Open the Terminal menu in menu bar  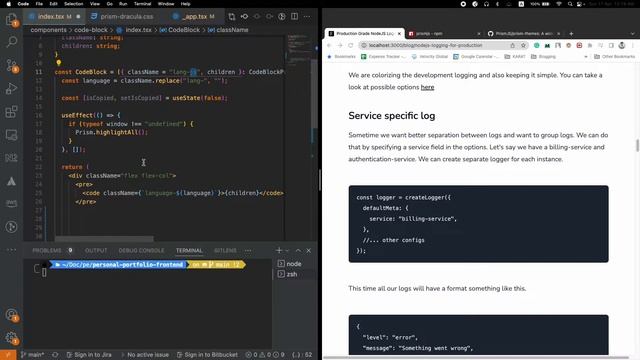pyautogui.click(x=142, y=4)
